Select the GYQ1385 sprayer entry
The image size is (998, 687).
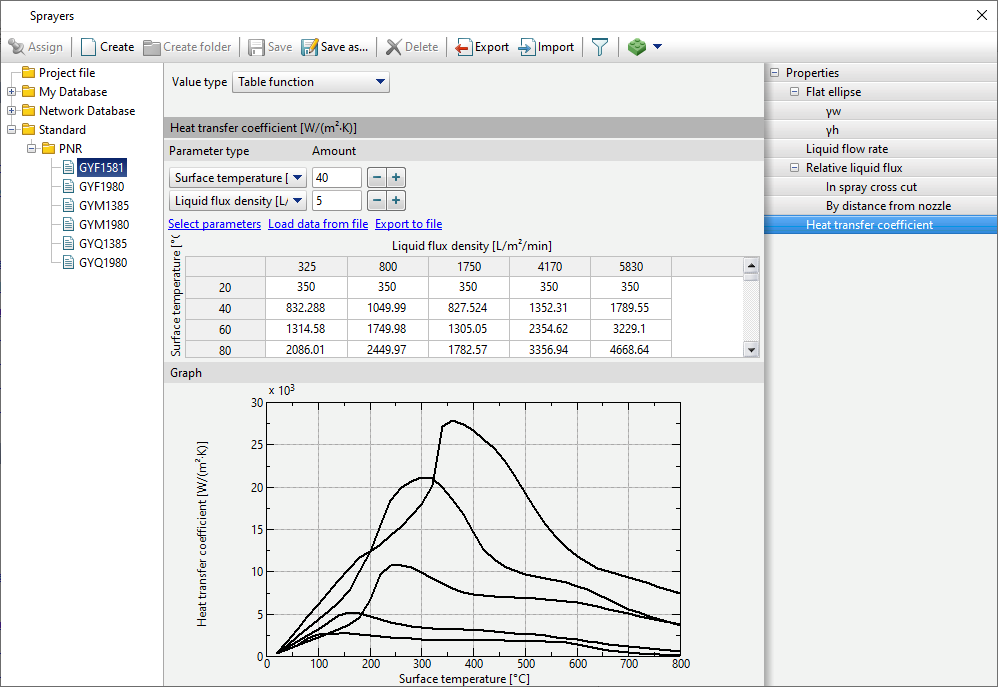[x=102, y=244]
